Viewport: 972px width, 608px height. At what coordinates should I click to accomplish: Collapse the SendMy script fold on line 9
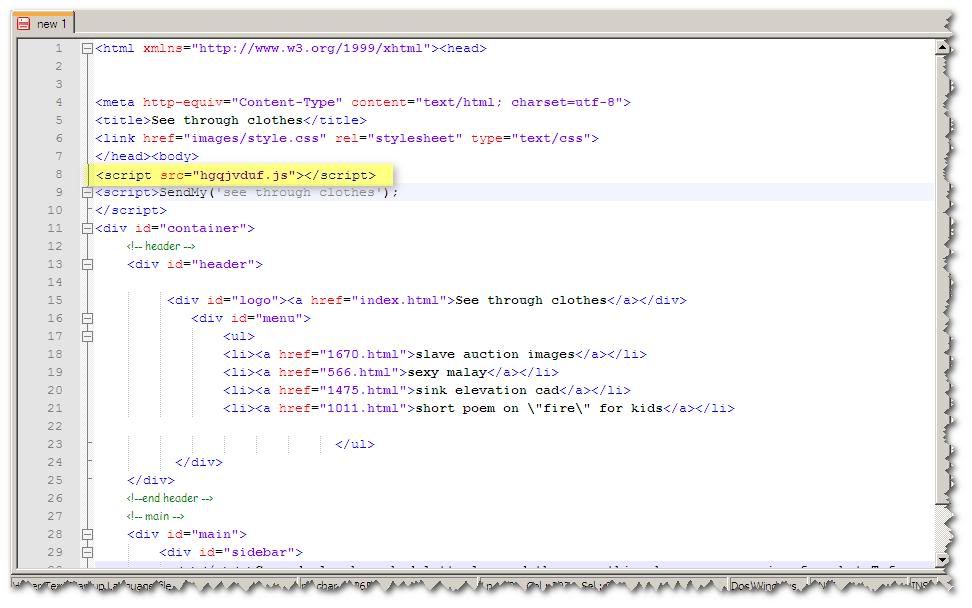coord(87,192)
